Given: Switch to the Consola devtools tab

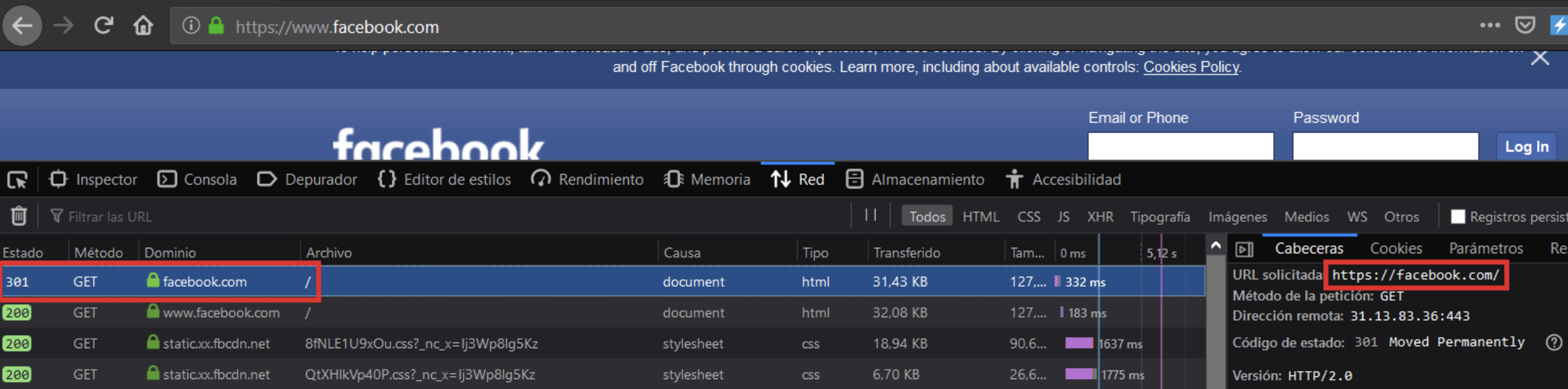Looking at the screenshot, I should pos(197,180).
